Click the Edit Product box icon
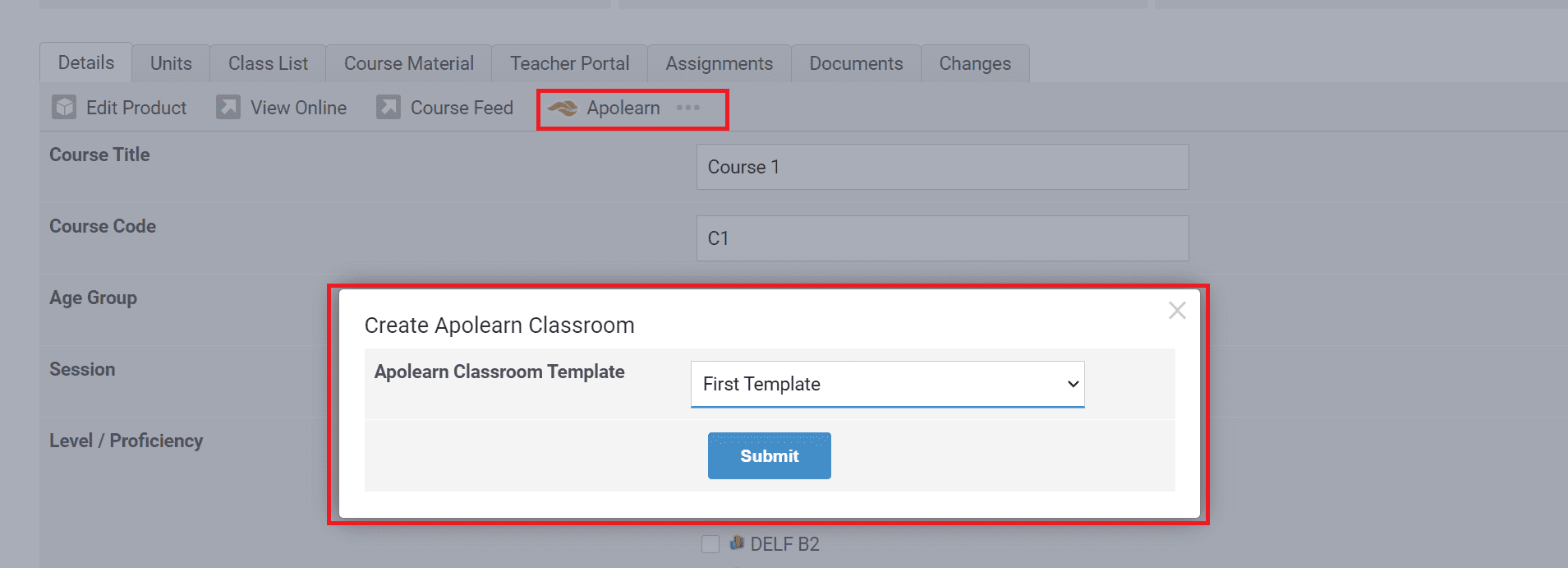 [x=64, y=108]
